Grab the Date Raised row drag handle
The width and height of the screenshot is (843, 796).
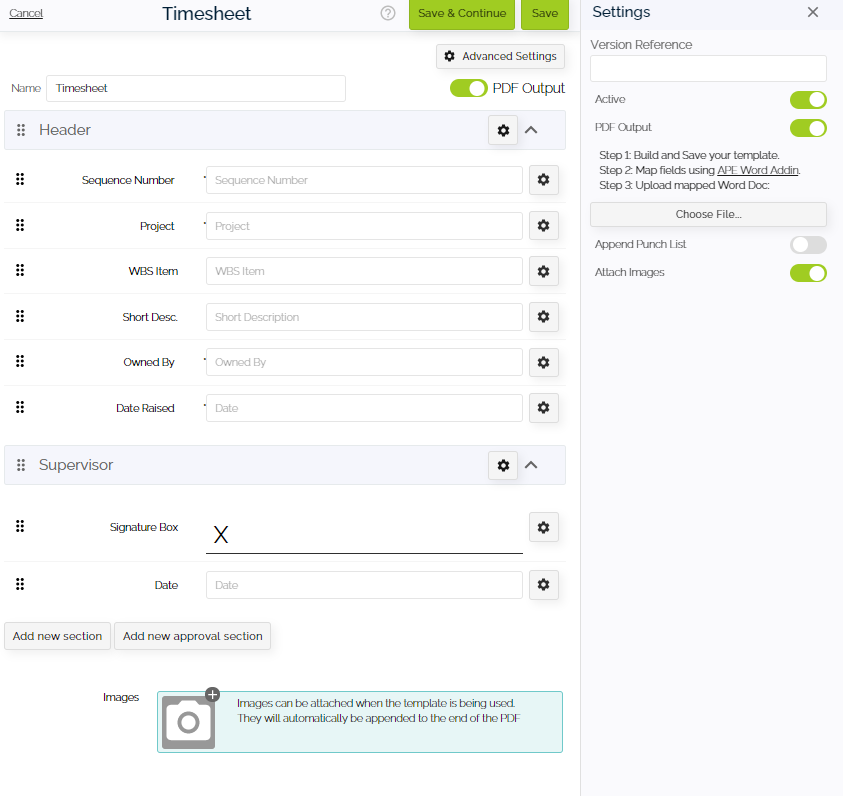click(20, 407)
